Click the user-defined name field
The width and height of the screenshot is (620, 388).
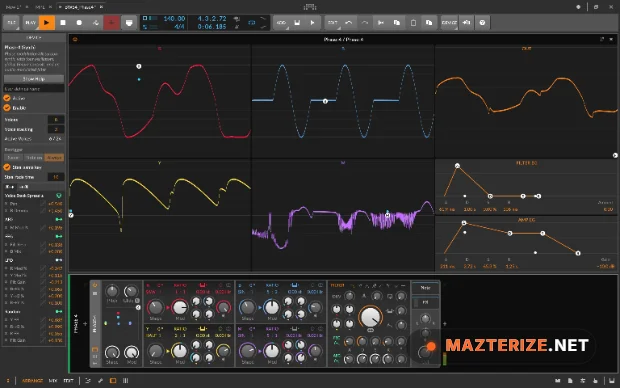34,89
